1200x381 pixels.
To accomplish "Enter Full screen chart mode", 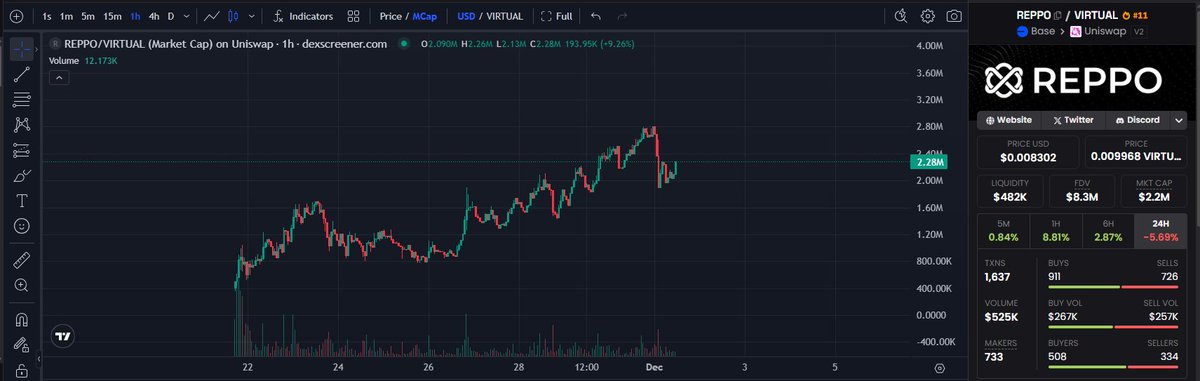I will pyautogui.click(x=556, y=17).
